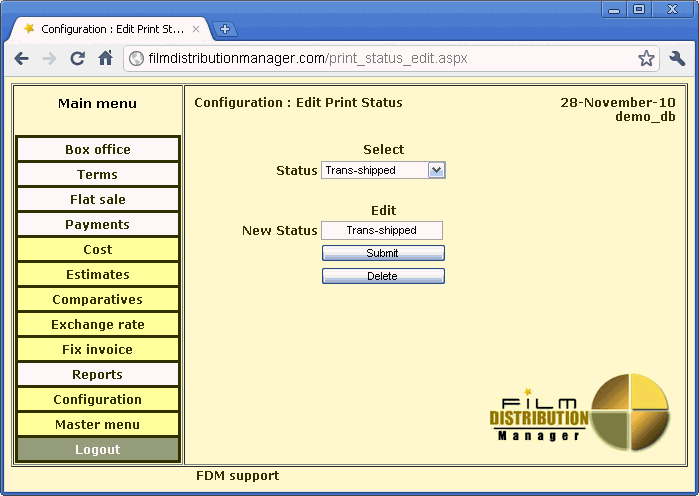Click the New Status text field

coord(382,231)
